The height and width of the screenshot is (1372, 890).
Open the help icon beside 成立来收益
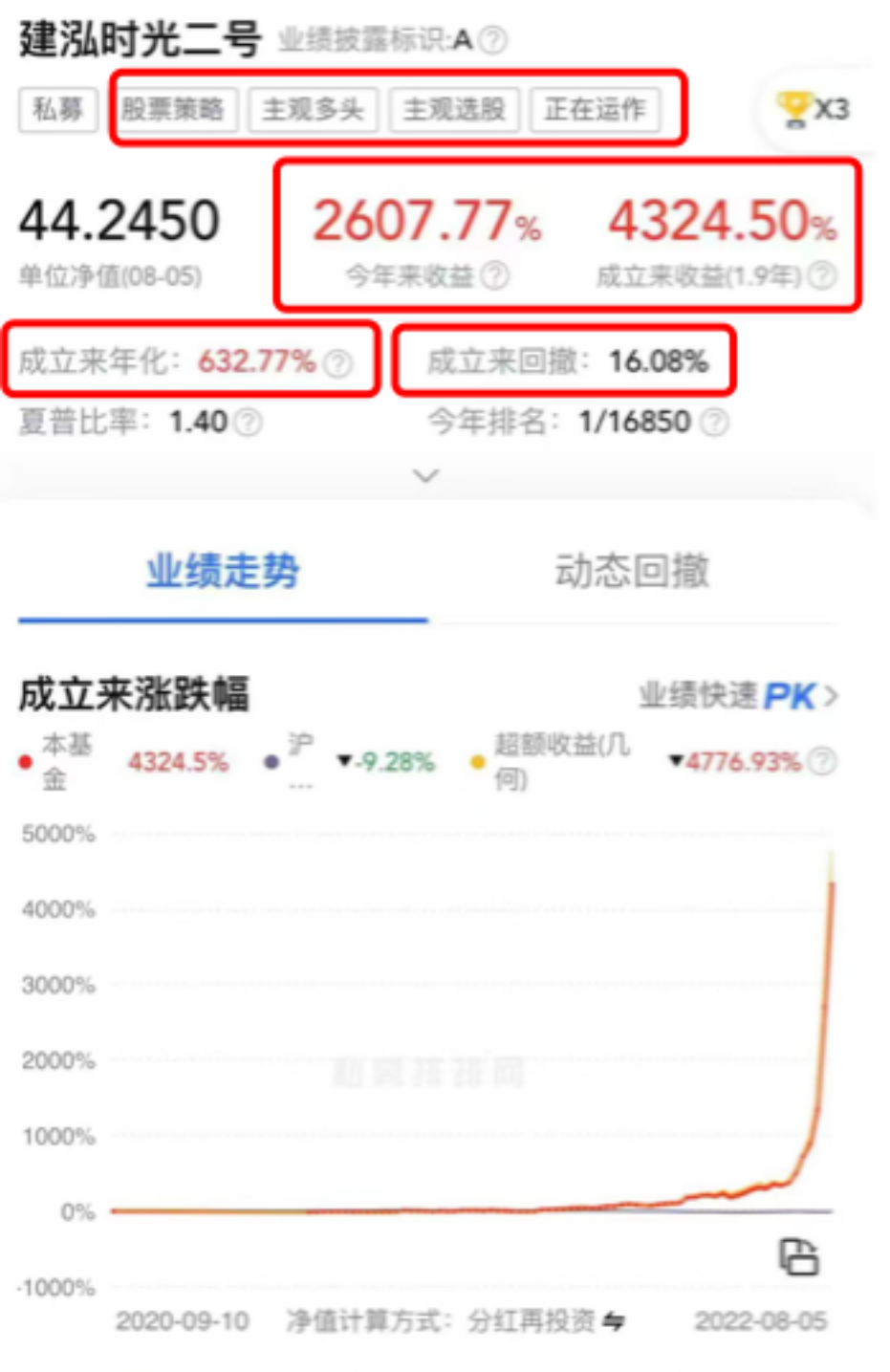pyautogui.click(x=822, y=275)
